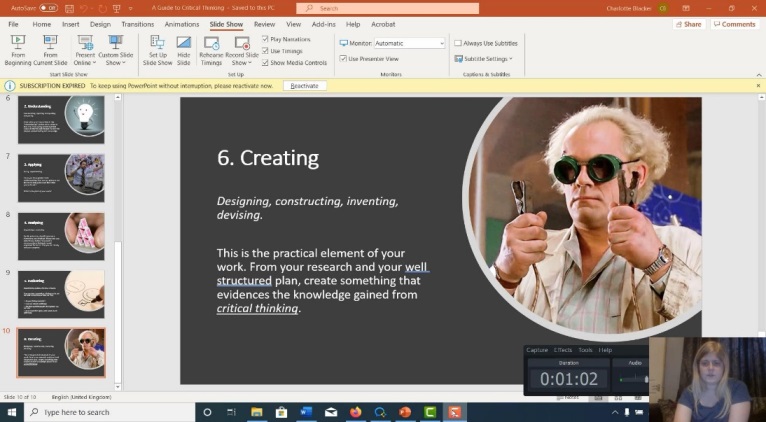
Task: Open Microsoft Store from the taskbar
Action: (x=281, y=412)
